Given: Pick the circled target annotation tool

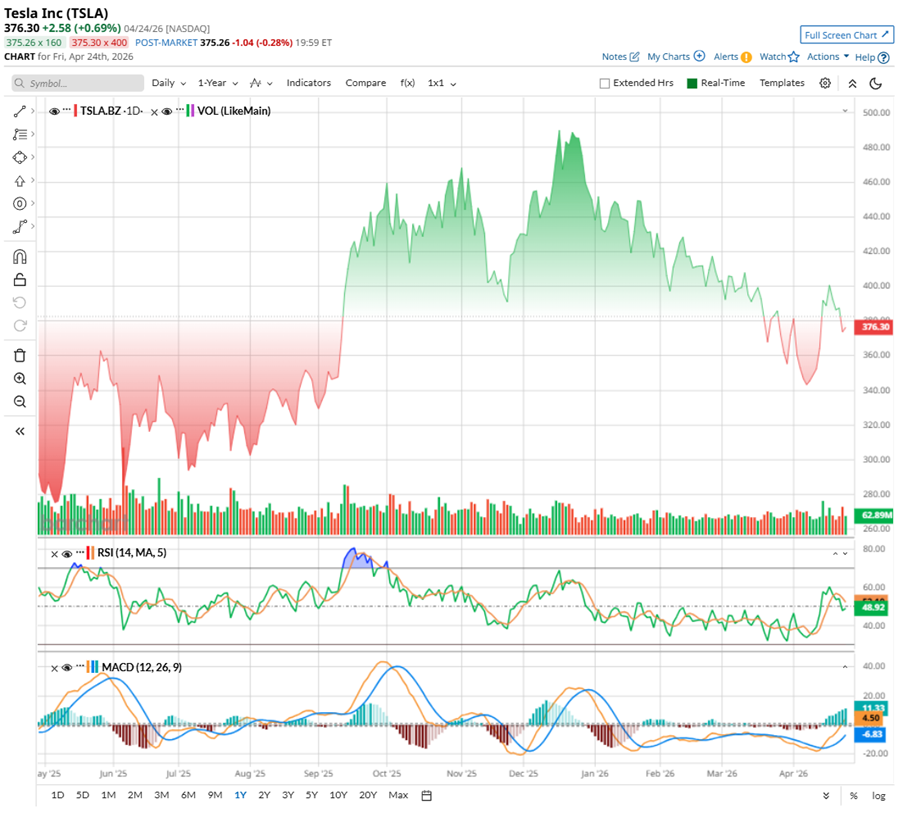Looking at the screenshot, I should click(x=20, y=203).
